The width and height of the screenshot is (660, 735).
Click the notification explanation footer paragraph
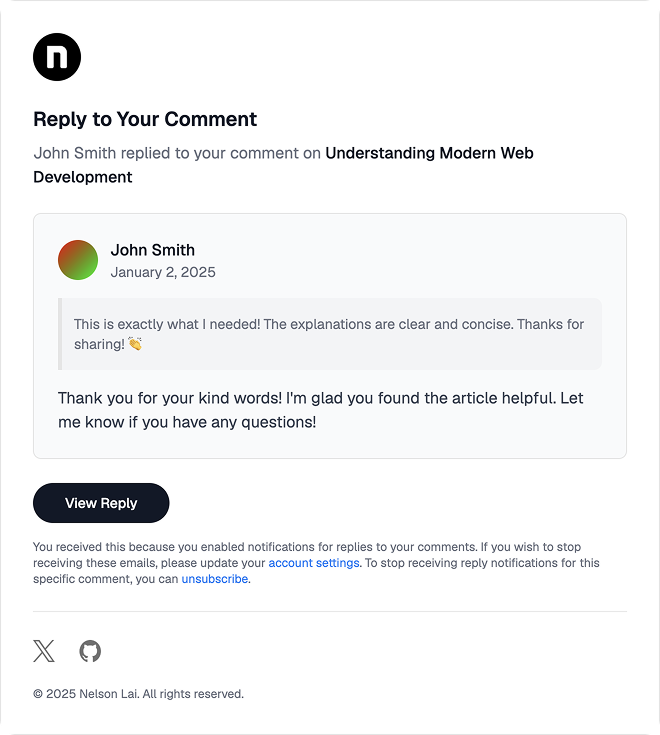point(316,563)
